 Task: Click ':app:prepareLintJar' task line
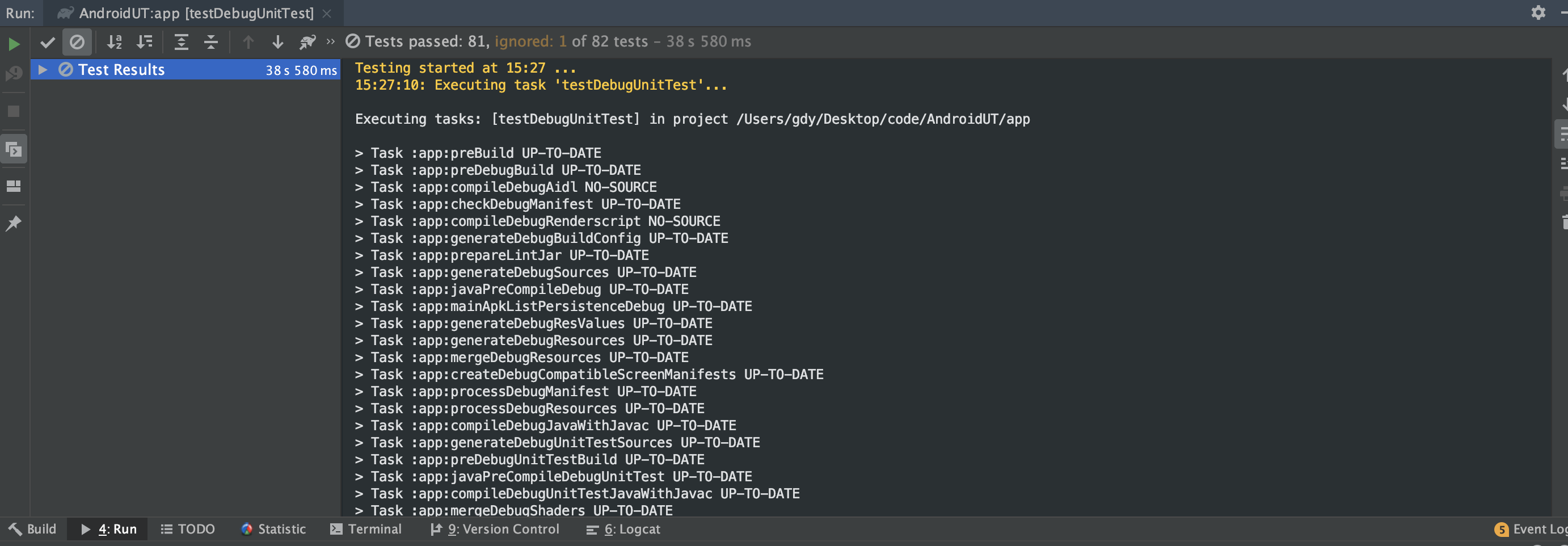501,255
